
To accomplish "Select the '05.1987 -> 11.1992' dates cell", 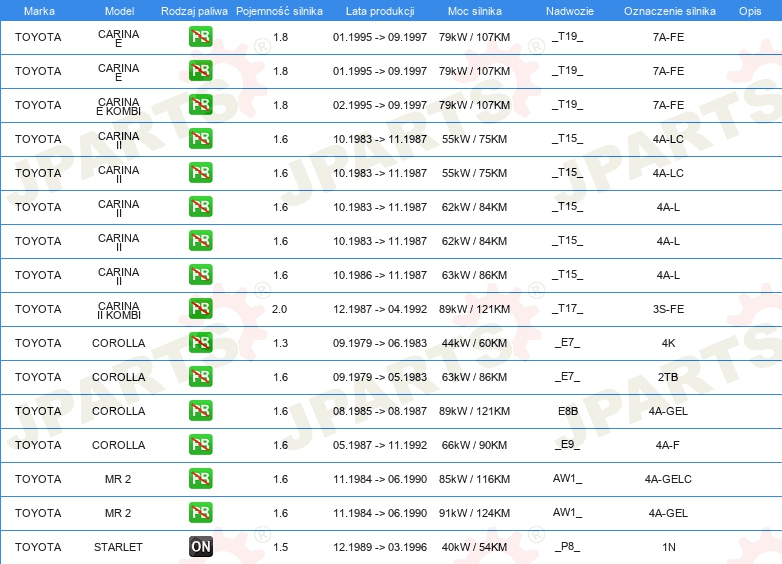I will tap(380, 445).
